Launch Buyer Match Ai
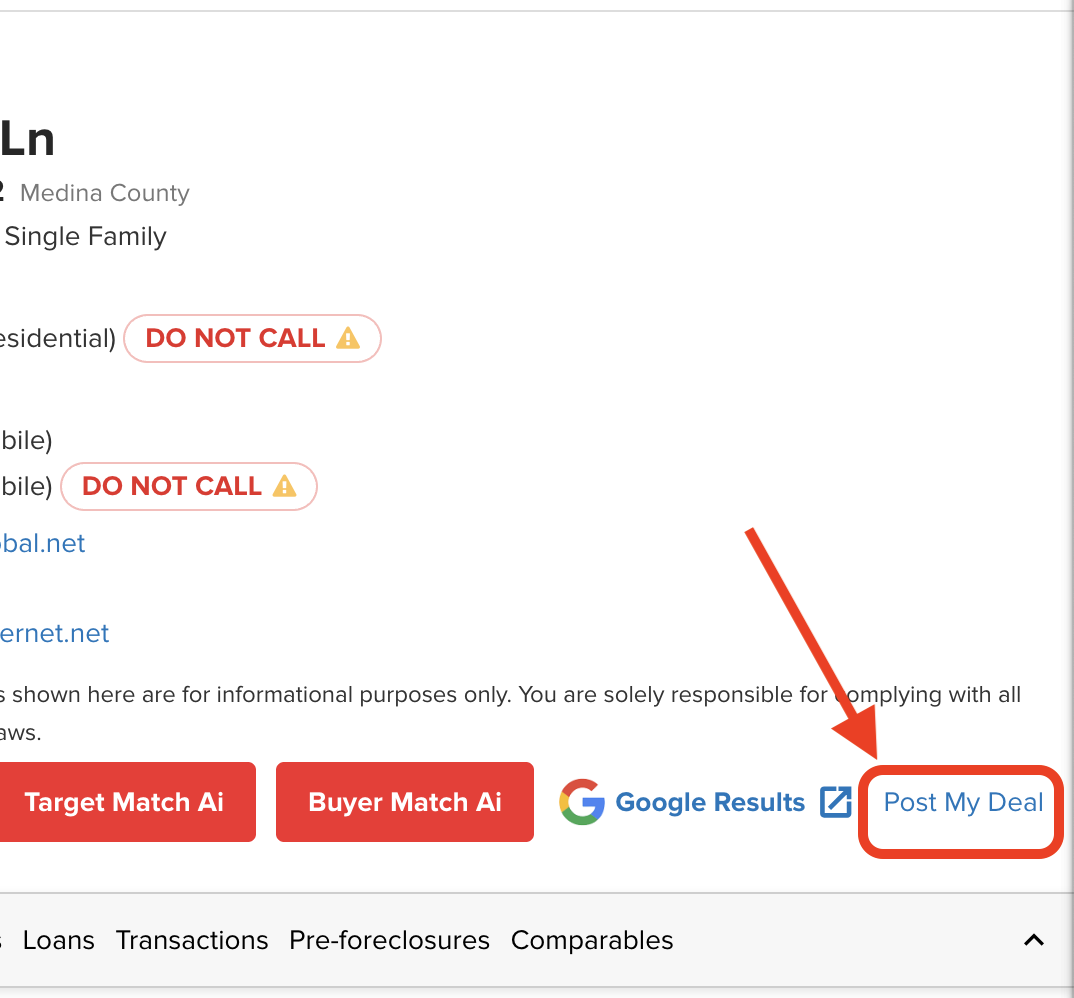 405,802
